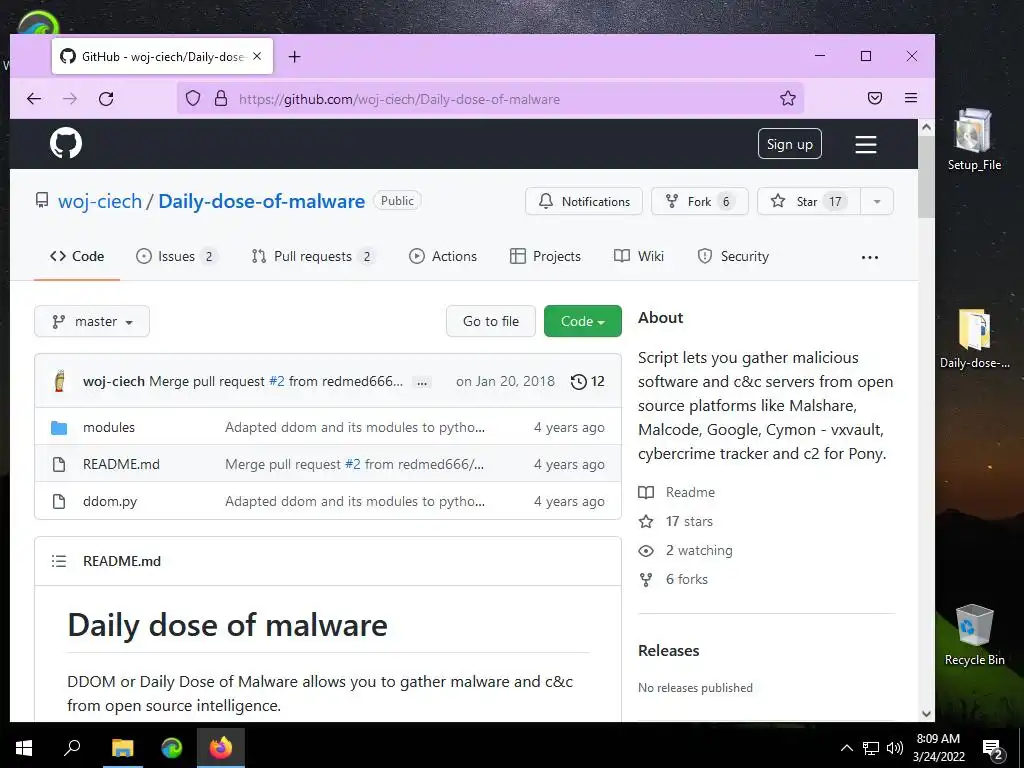This screenshot has height=768, width=1024.
Task: Open the Wiki tab
Action: click(639, 257)
